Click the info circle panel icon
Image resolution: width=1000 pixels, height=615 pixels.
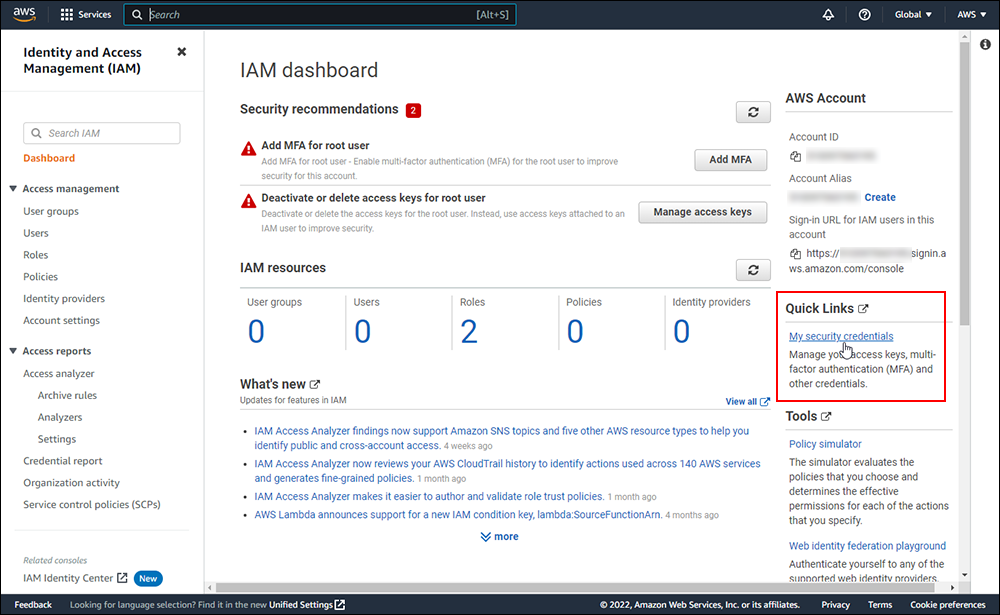985,44
